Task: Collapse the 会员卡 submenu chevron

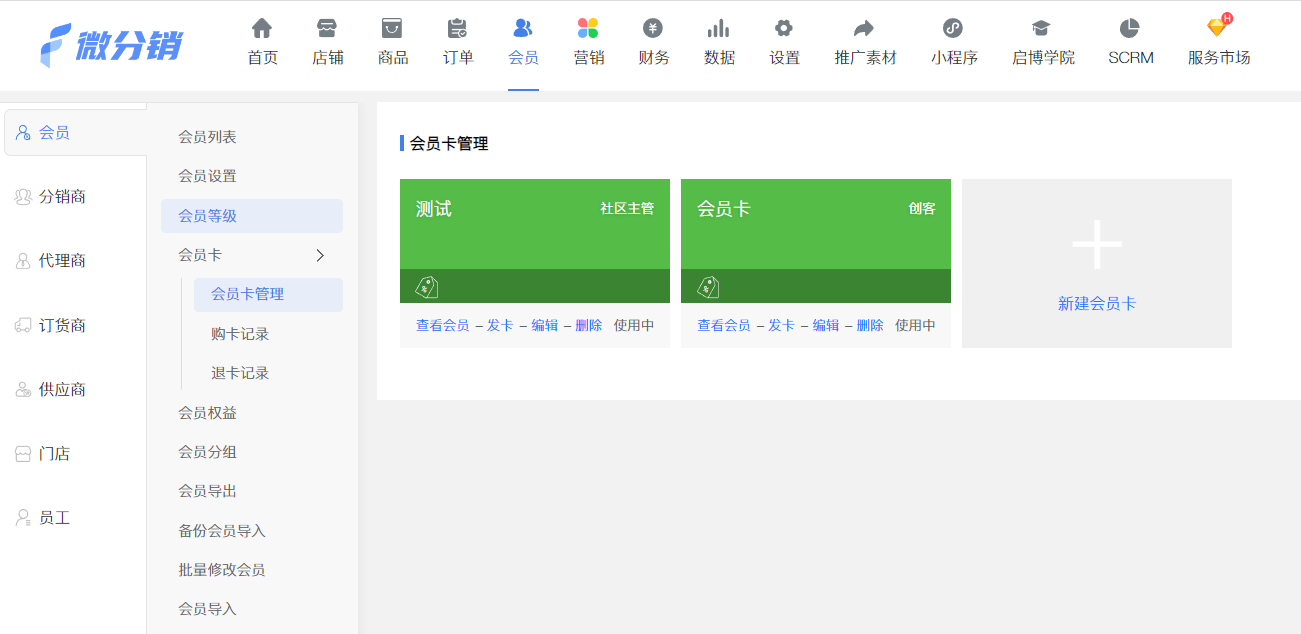Action: (x=320, y=255)
